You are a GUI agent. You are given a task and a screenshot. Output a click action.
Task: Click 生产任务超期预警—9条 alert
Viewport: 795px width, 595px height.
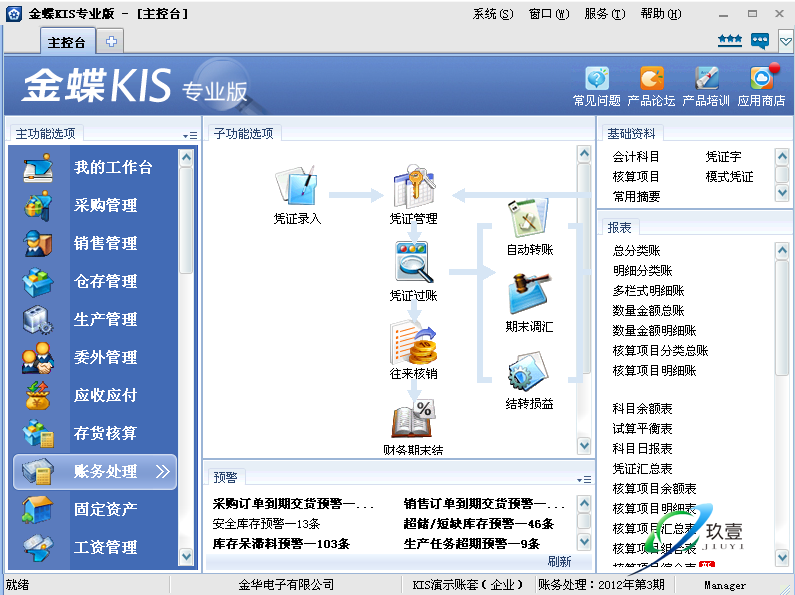click(472, 544)
